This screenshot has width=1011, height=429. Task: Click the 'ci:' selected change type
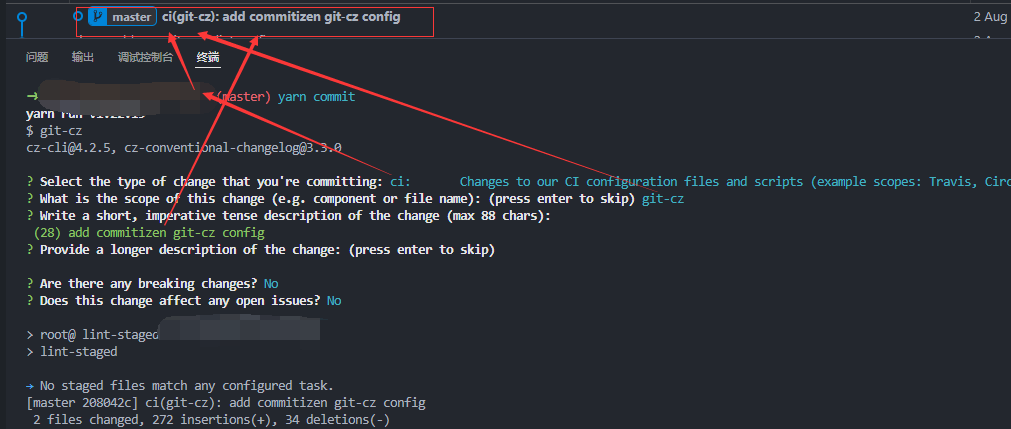pyautogui.click(x=400, y=182)
